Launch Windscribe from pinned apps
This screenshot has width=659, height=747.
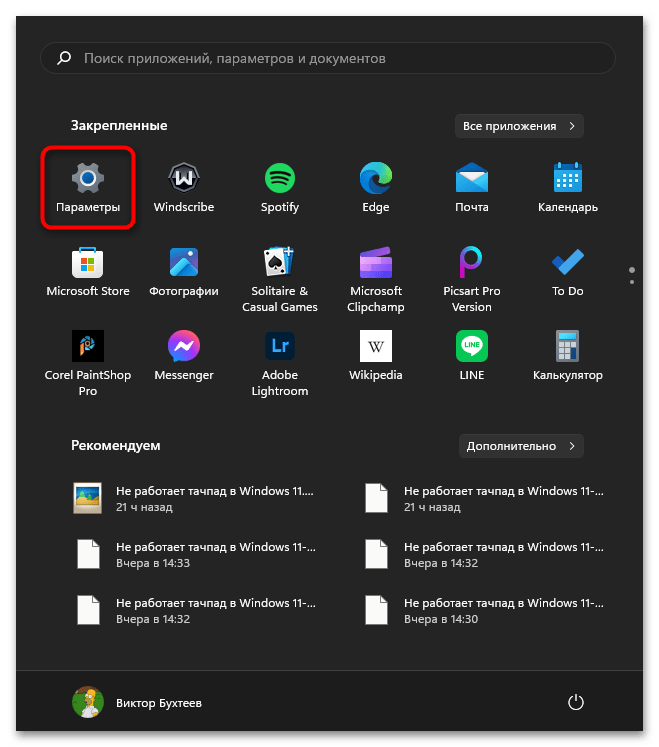pos(184,187)
